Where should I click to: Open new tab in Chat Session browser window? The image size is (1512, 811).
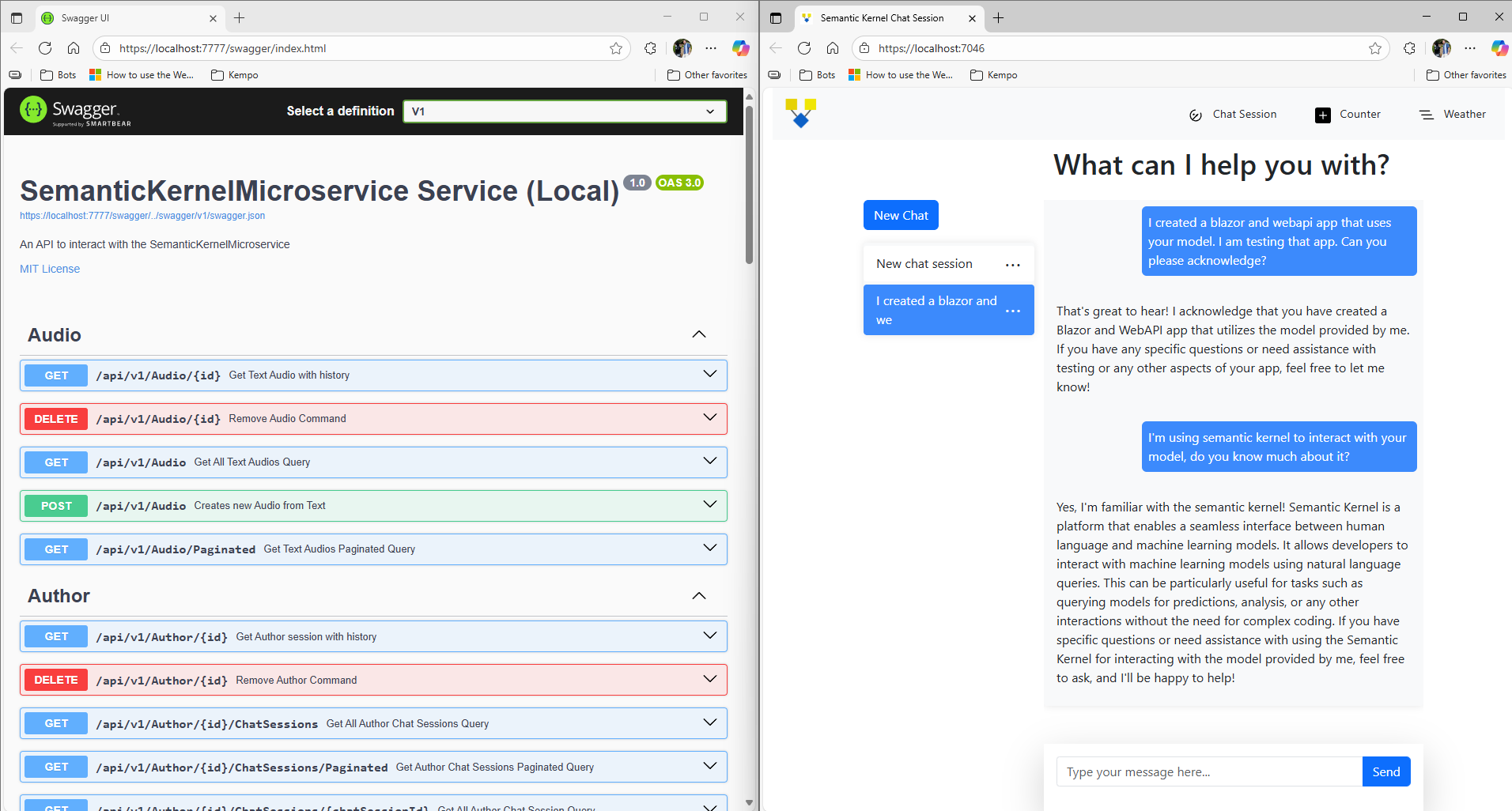[999, 17]
